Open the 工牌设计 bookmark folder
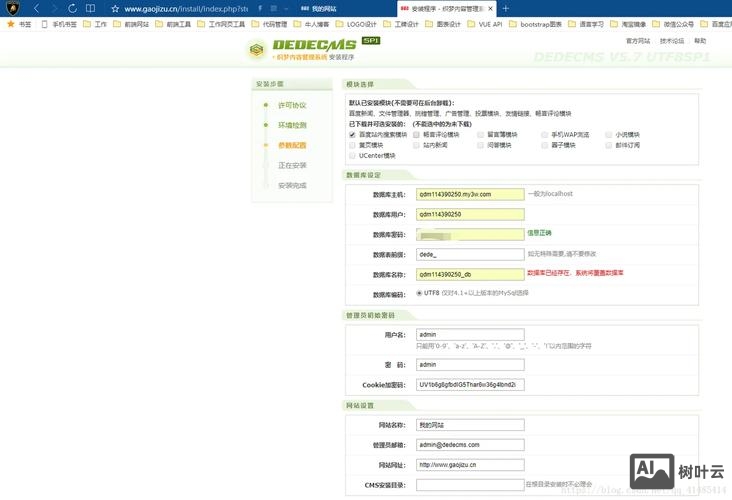The width and height of the screenshot is (732, 500). pos(401,24)
